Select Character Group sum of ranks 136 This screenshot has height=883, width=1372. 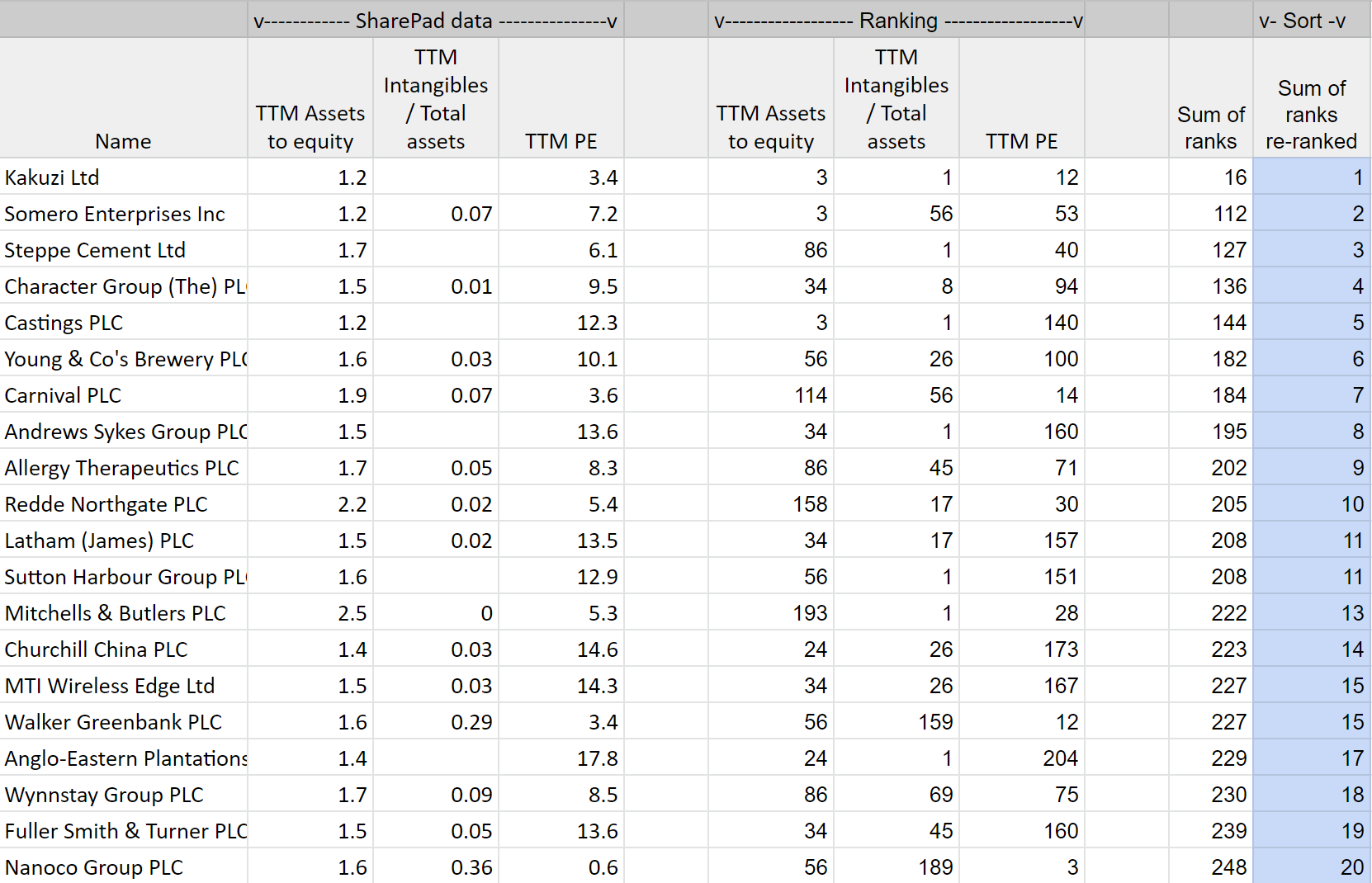tap(1211, 286)
